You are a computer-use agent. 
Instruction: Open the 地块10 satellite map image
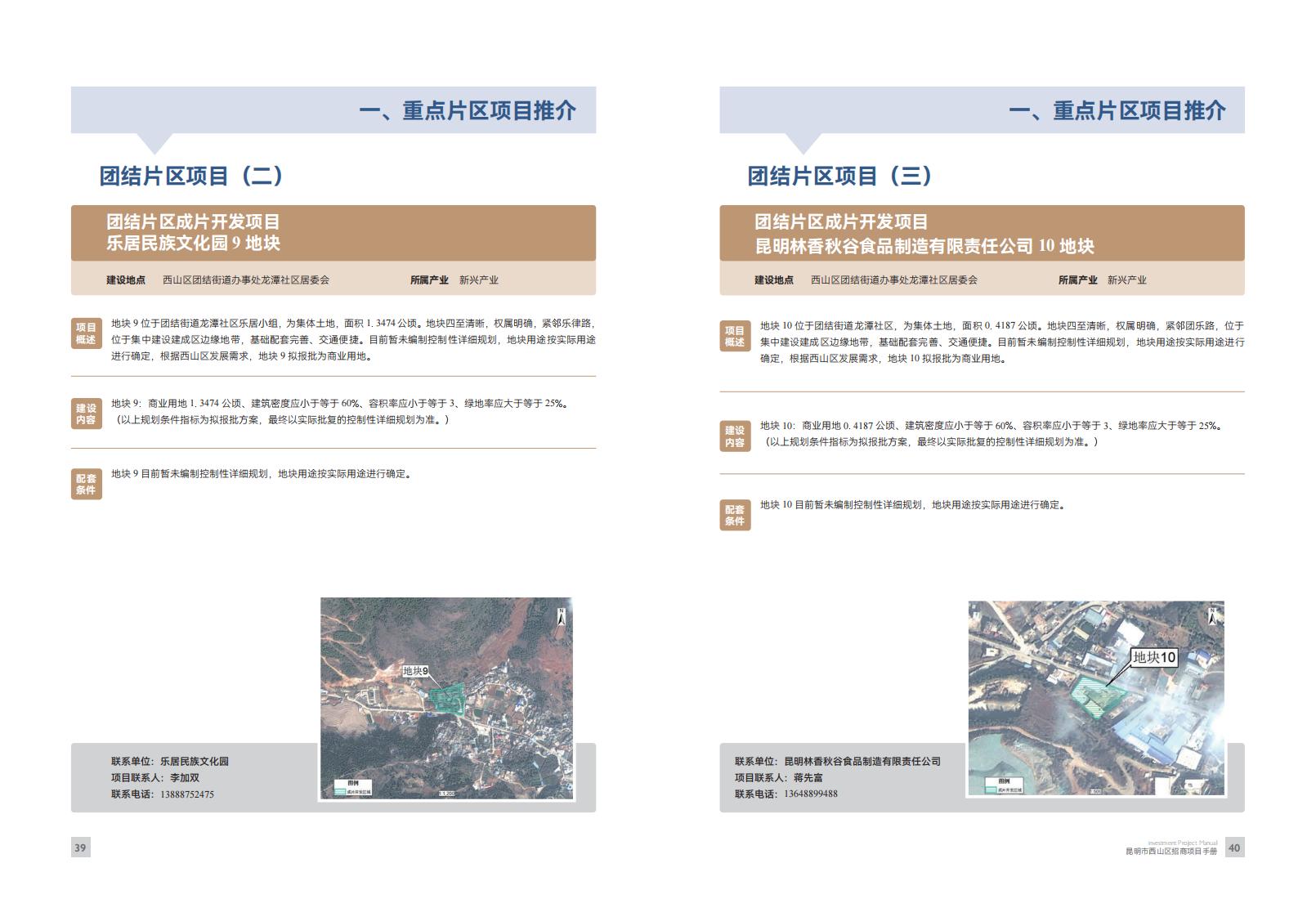tap(1096, 699)
